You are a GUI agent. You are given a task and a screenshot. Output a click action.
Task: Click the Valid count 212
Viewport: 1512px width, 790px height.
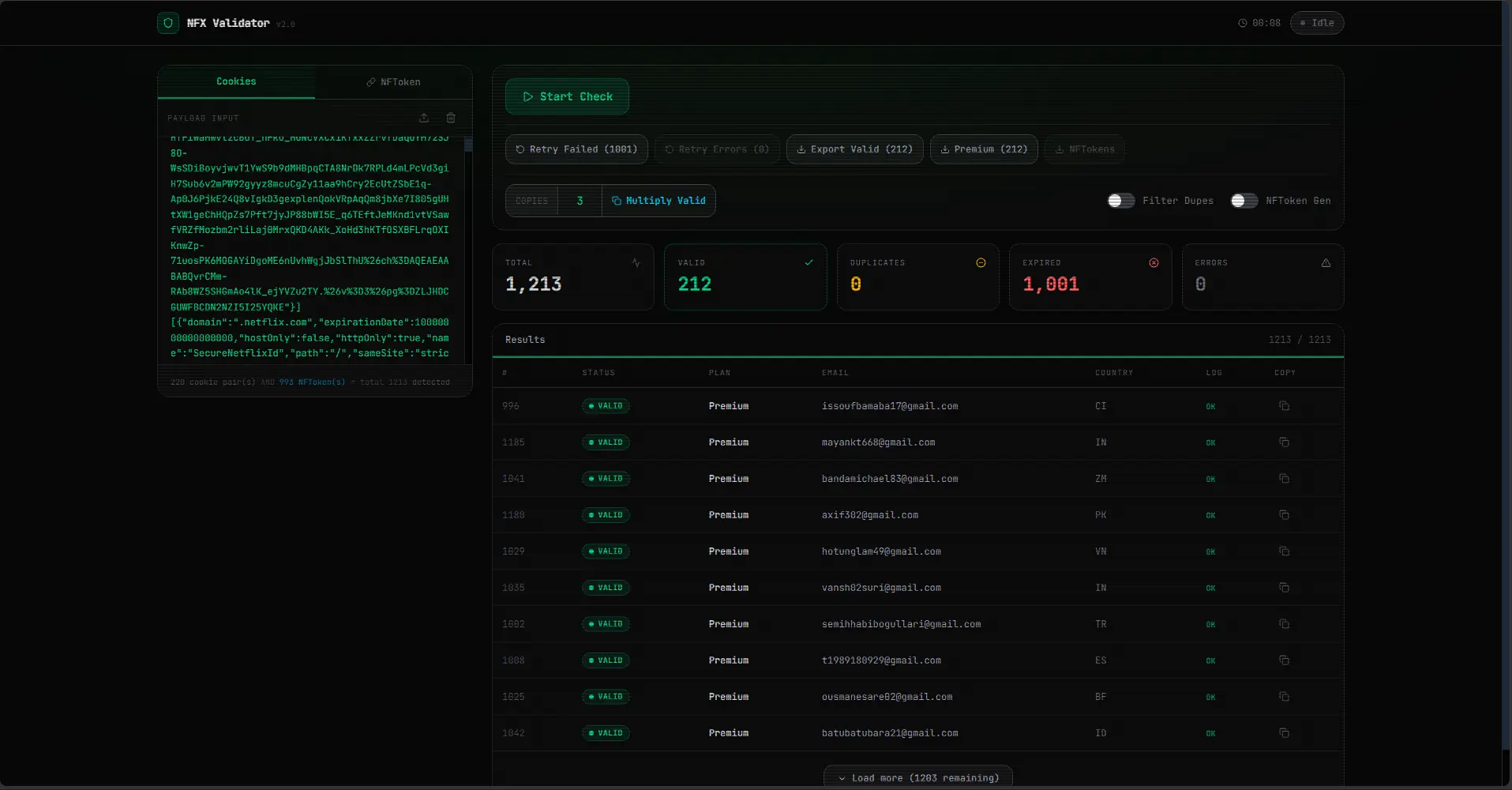pos(694,284)
